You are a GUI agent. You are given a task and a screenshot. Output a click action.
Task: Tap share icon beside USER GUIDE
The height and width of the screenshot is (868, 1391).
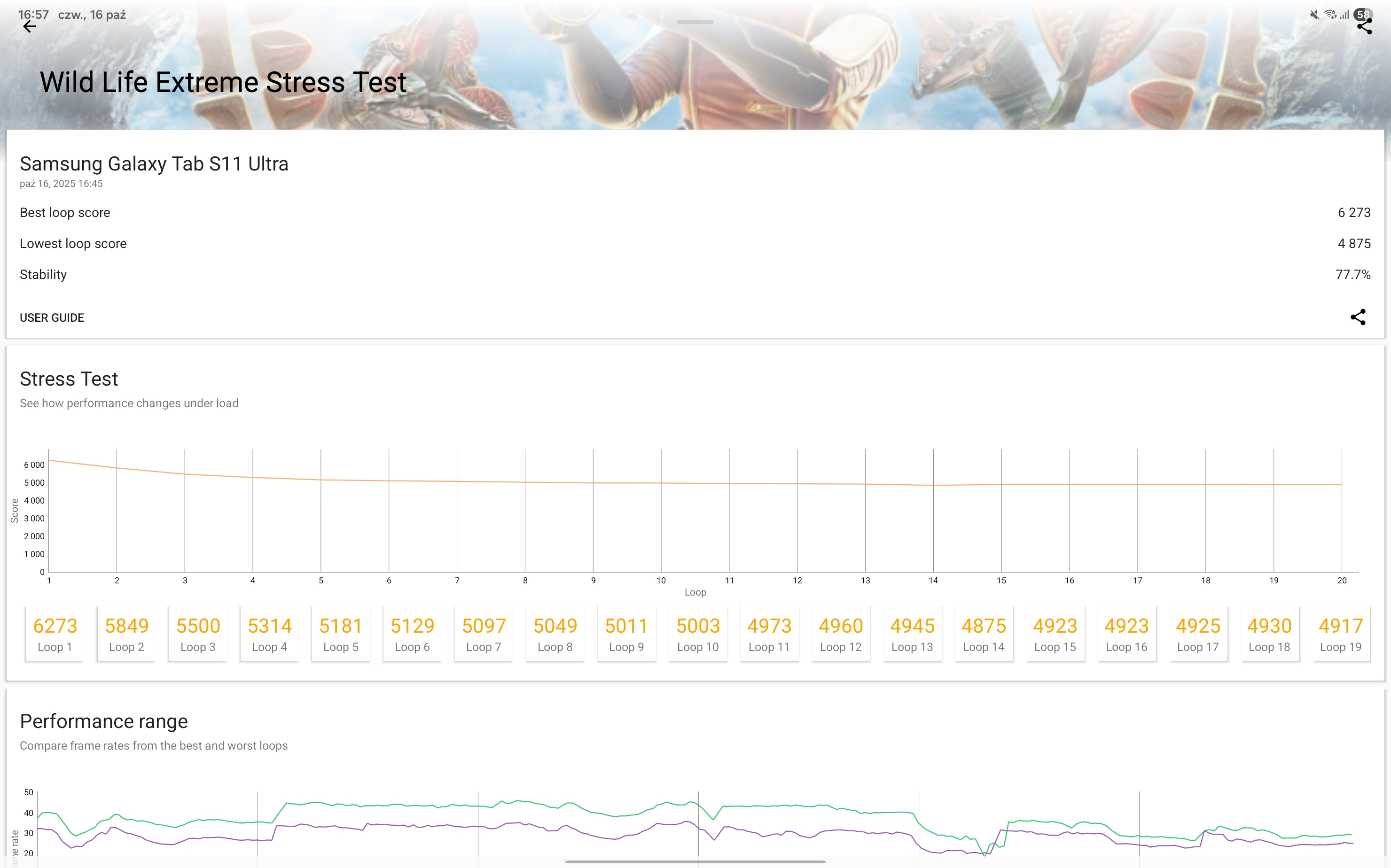coord(1358,318)
